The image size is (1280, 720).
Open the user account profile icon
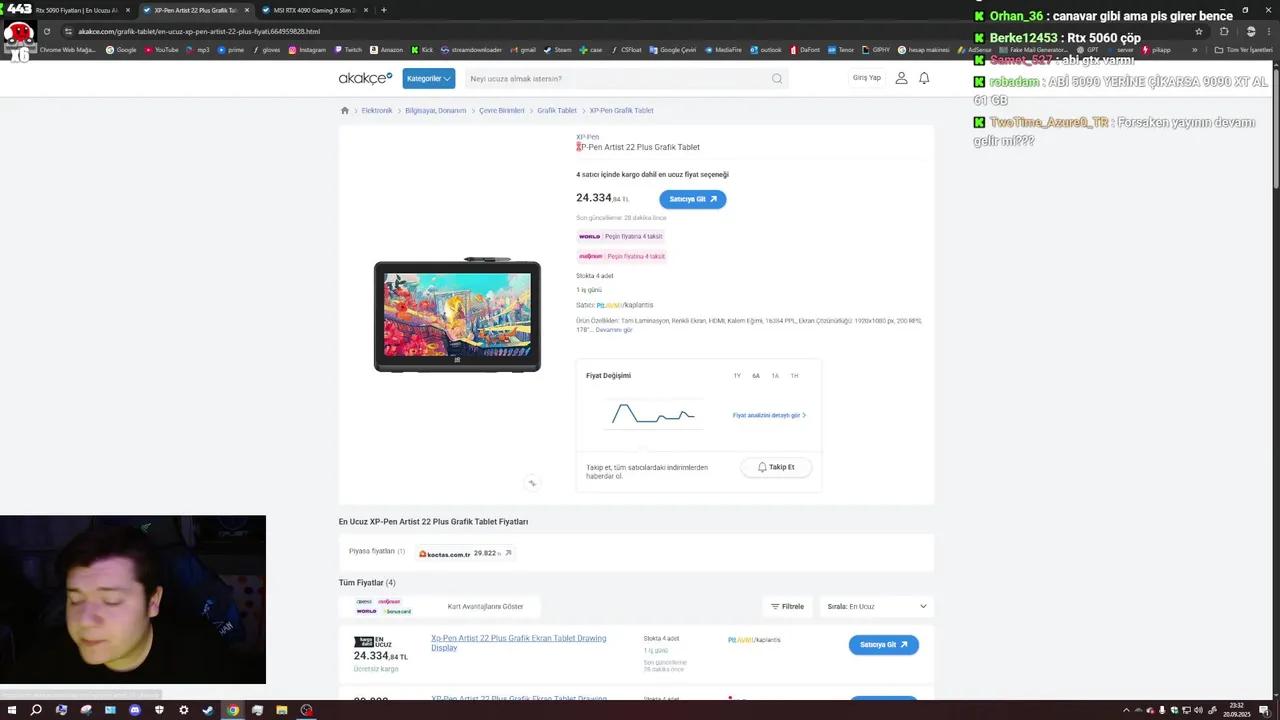[x=901, y=78]
